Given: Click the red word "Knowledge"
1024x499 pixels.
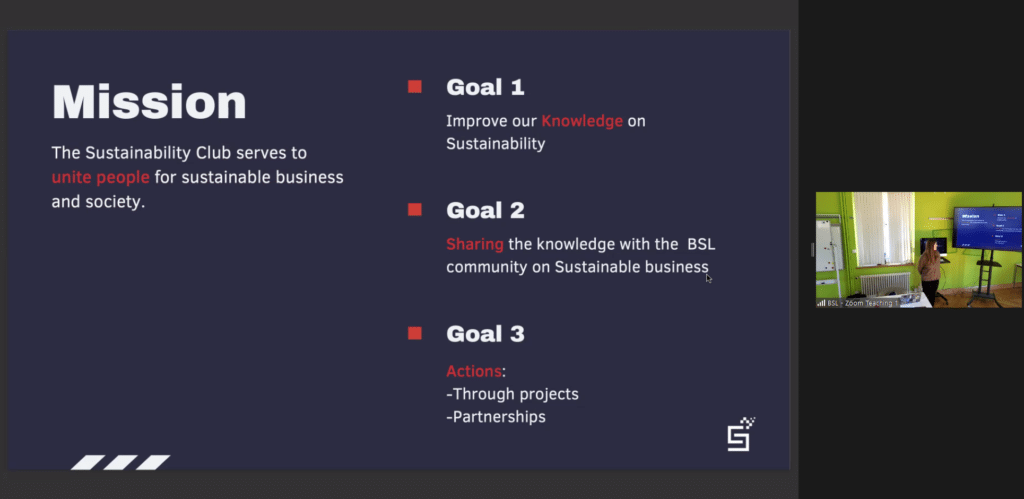Looking at the screenshot, I should pos(582,121).
